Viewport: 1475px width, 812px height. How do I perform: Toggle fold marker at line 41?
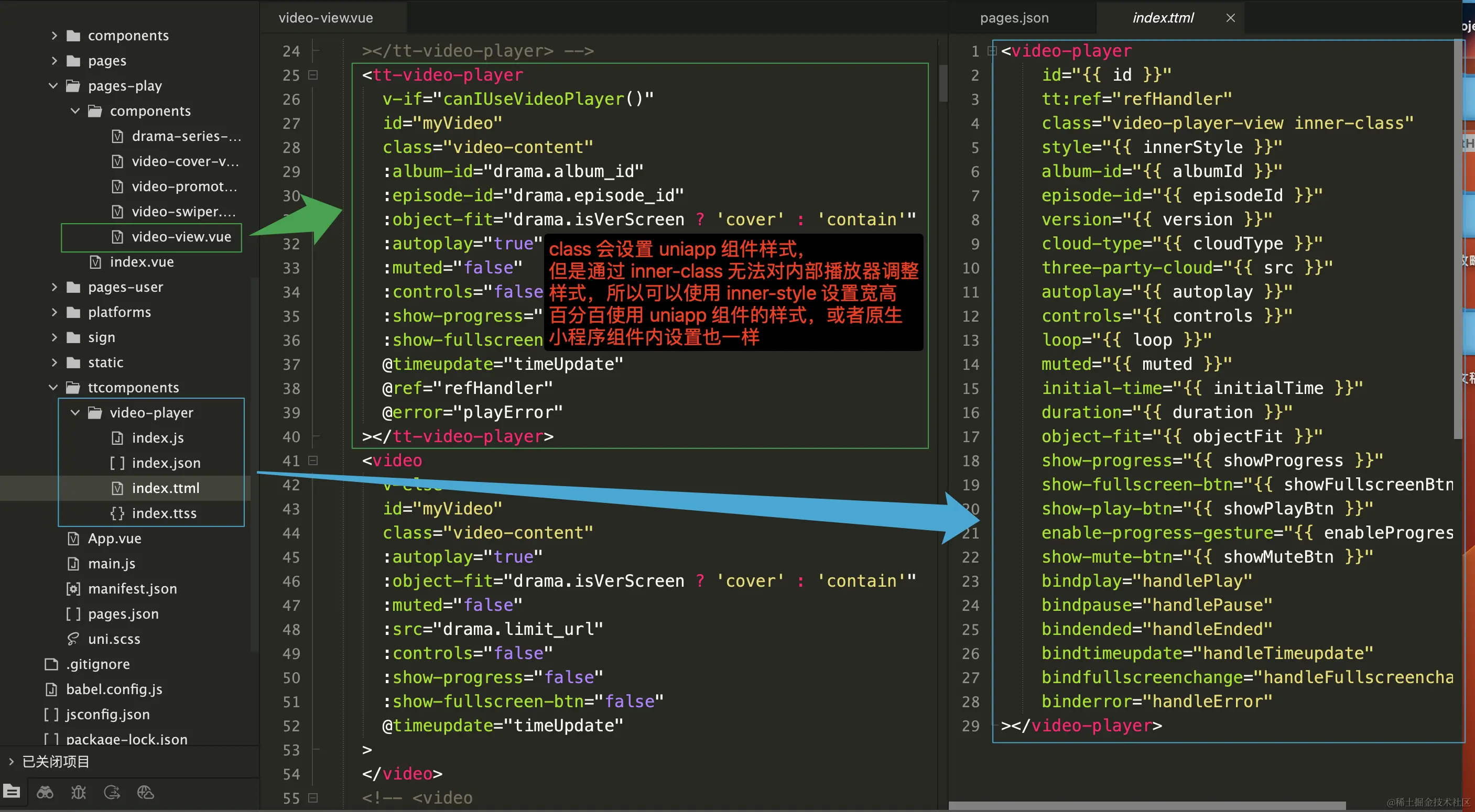coord(313,460)
